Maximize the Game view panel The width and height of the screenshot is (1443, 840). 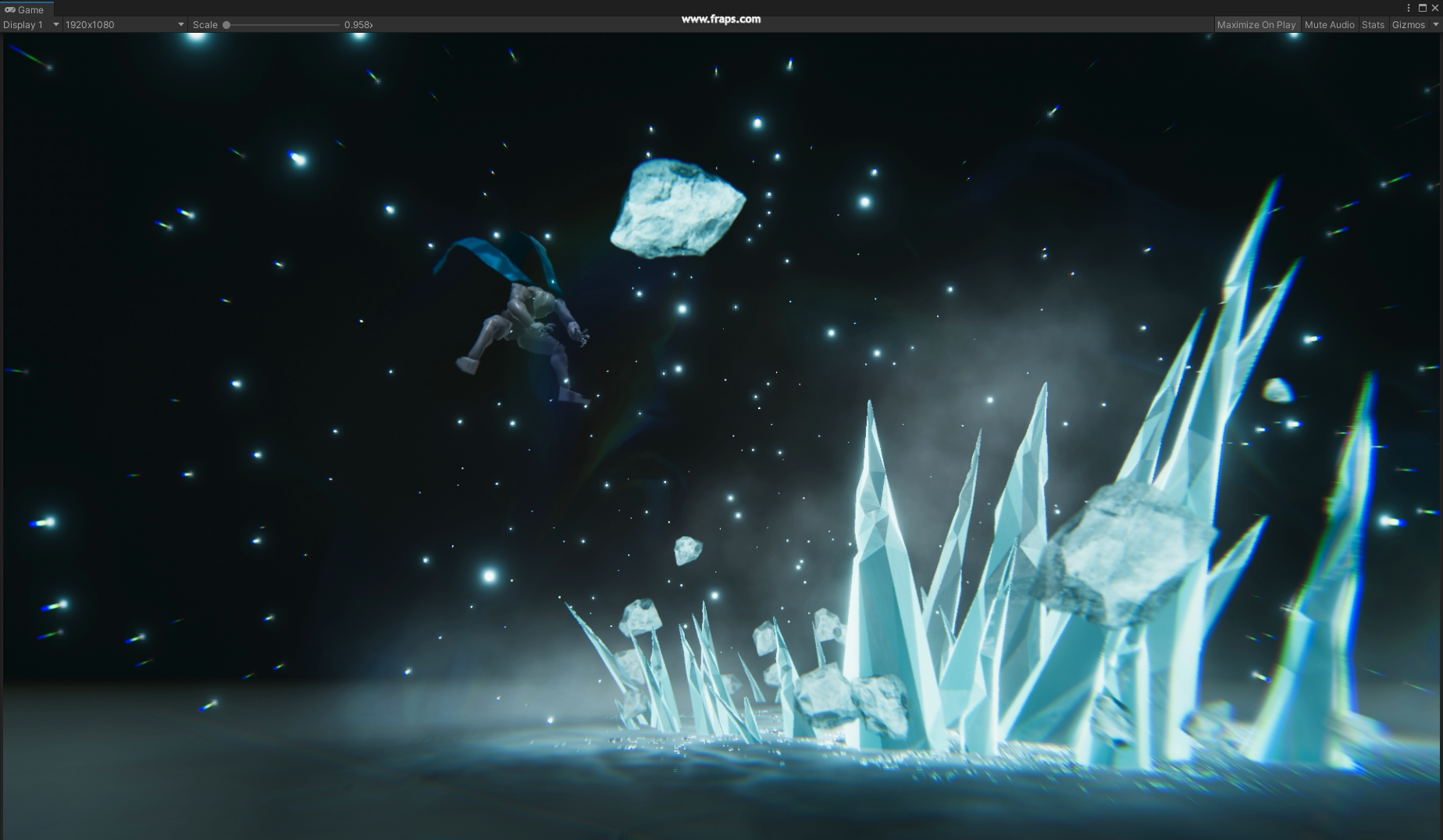[x=1422, y=9]
